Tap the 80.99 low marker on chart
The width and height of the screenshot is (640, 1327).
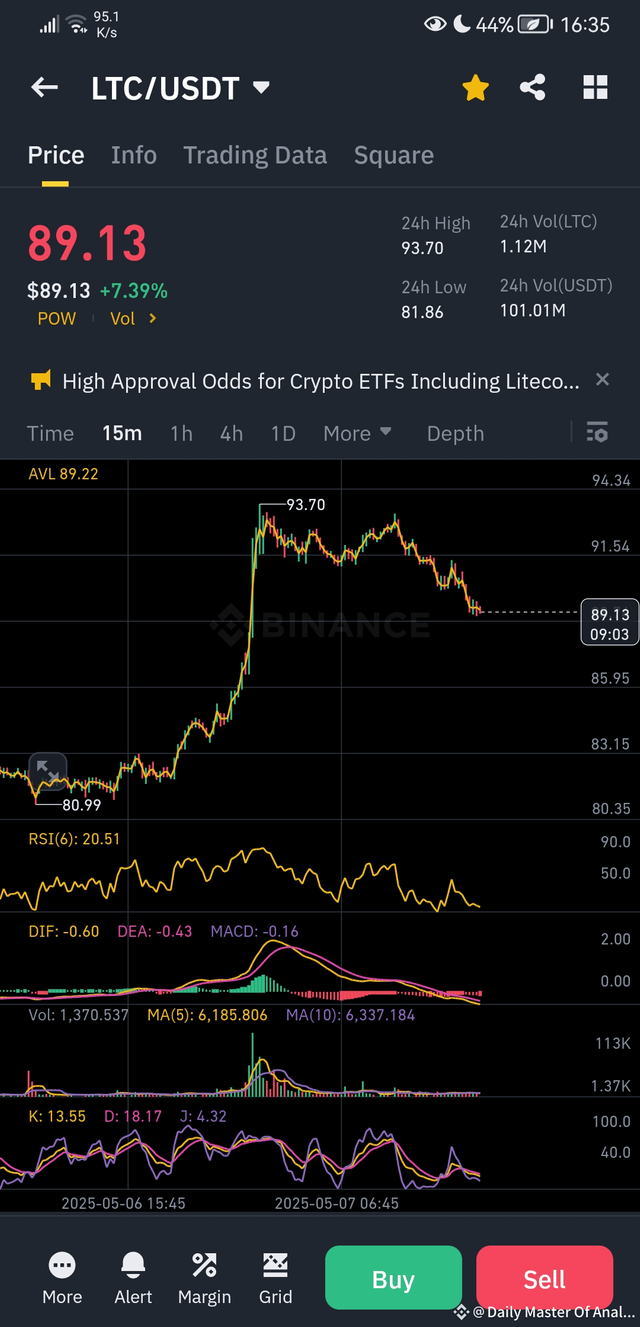(81, 804)
